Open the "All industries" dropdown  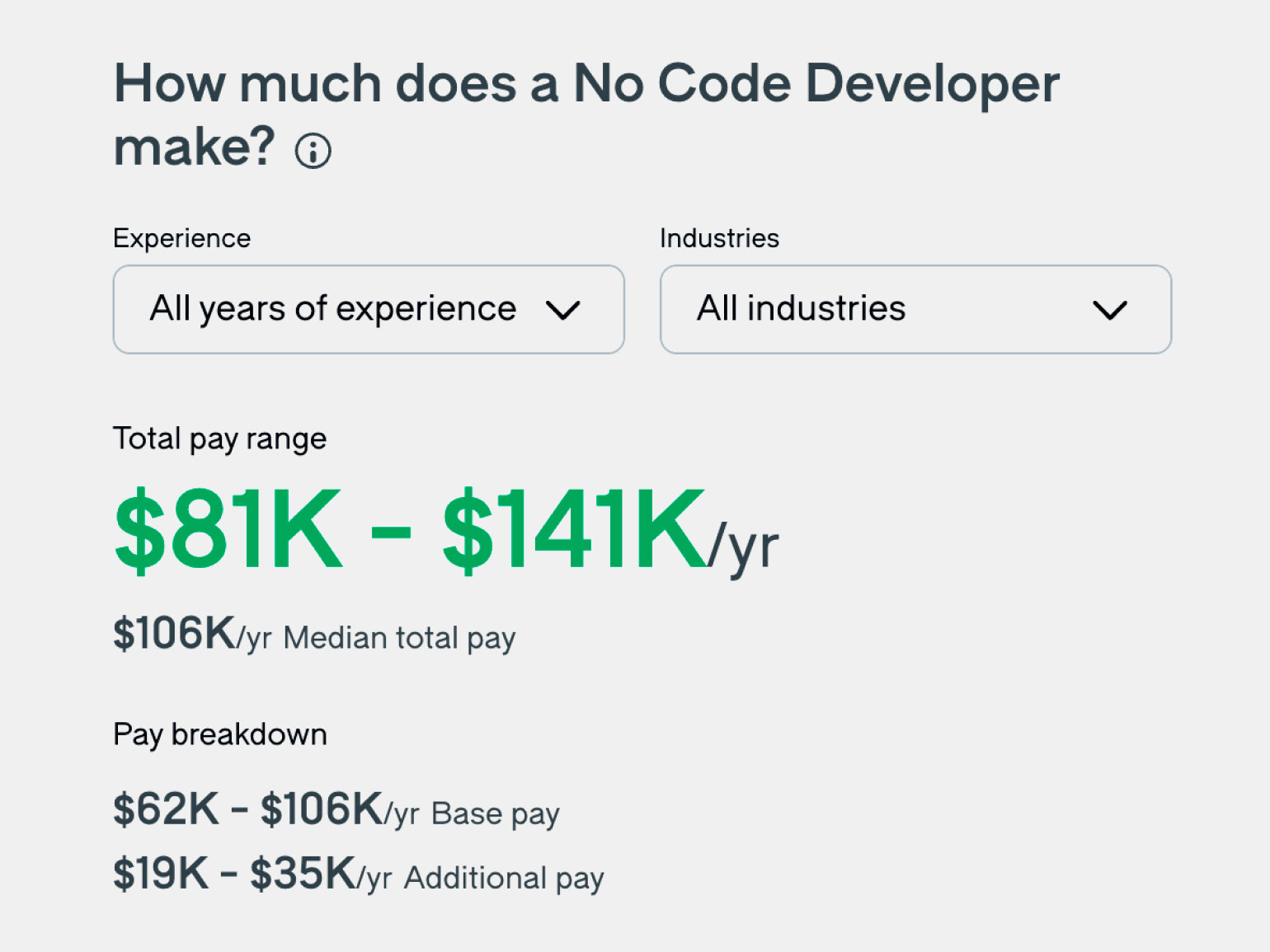[x=801, y=309]
